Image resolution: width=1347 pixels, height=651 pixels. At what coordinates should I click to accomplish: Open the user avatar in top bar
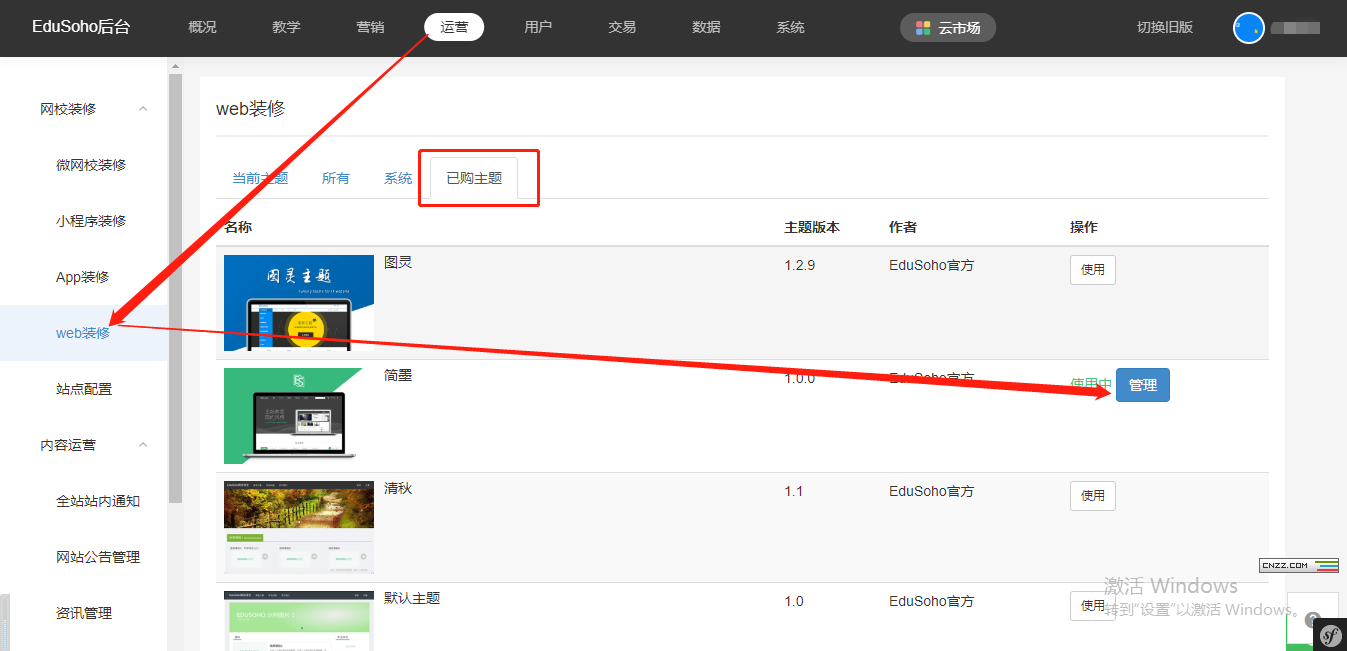(x=1249, y=28)
